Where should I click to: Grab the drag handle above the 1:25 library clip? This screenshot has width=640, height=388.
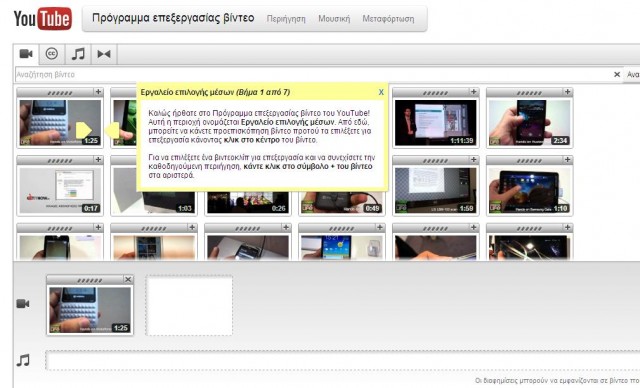click(60, 93)
